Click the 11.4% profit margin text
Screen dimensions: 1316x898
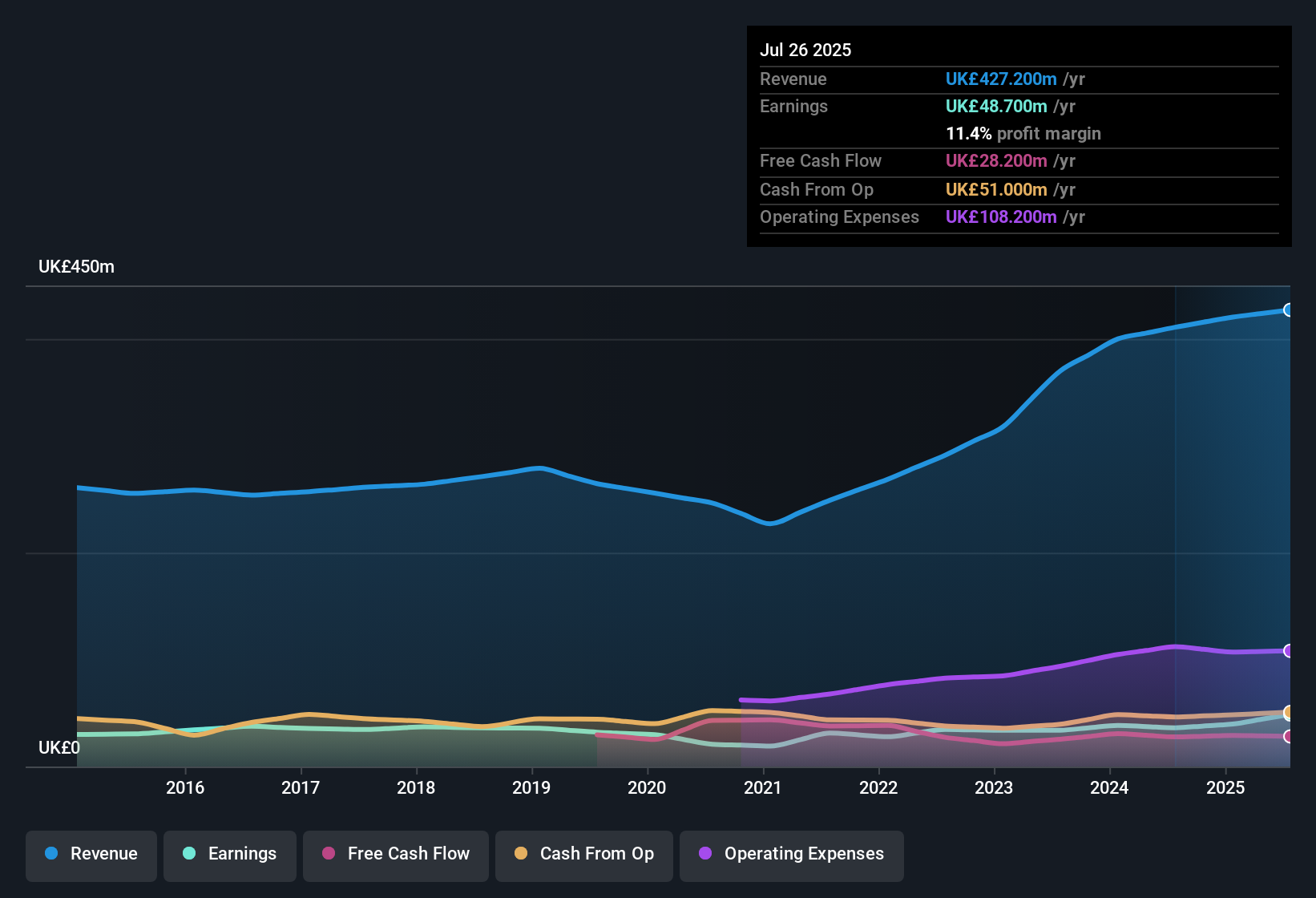tap(1023, 134)
